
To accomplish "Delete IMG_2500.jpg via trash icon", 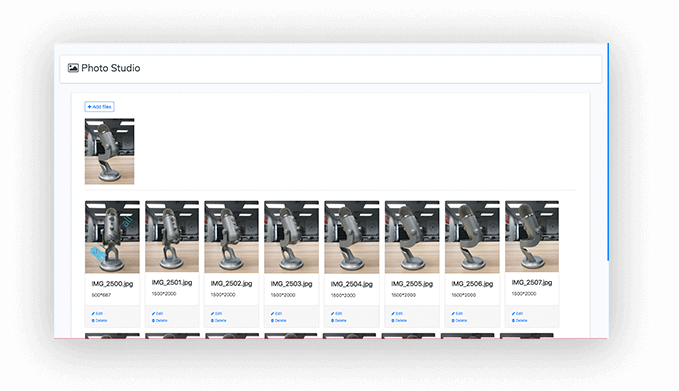I will click(93, 320).
